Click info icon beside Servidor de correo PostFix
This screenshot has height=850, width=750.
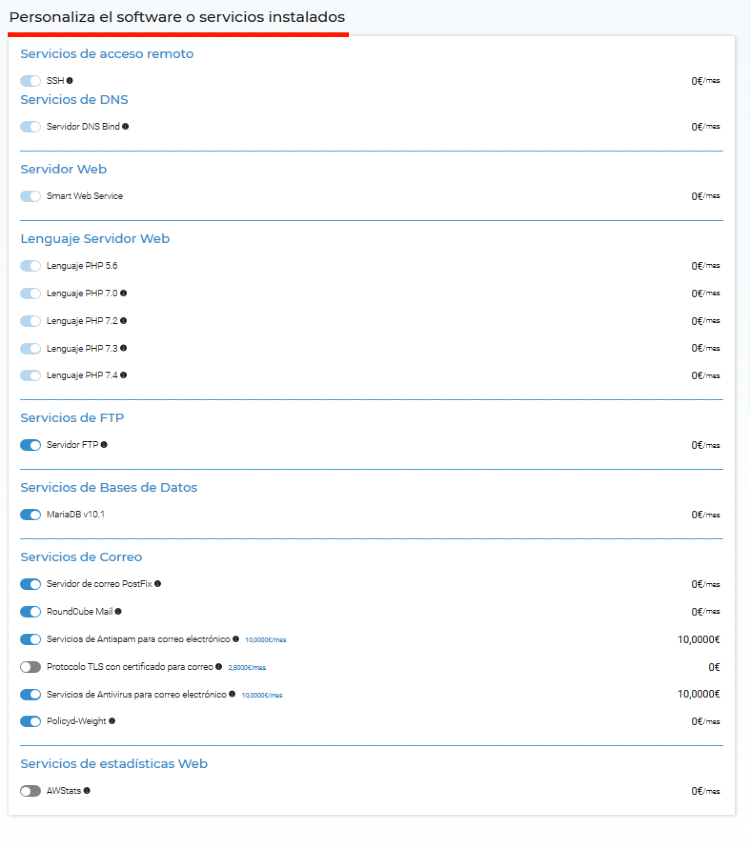[x=158, y=584]
